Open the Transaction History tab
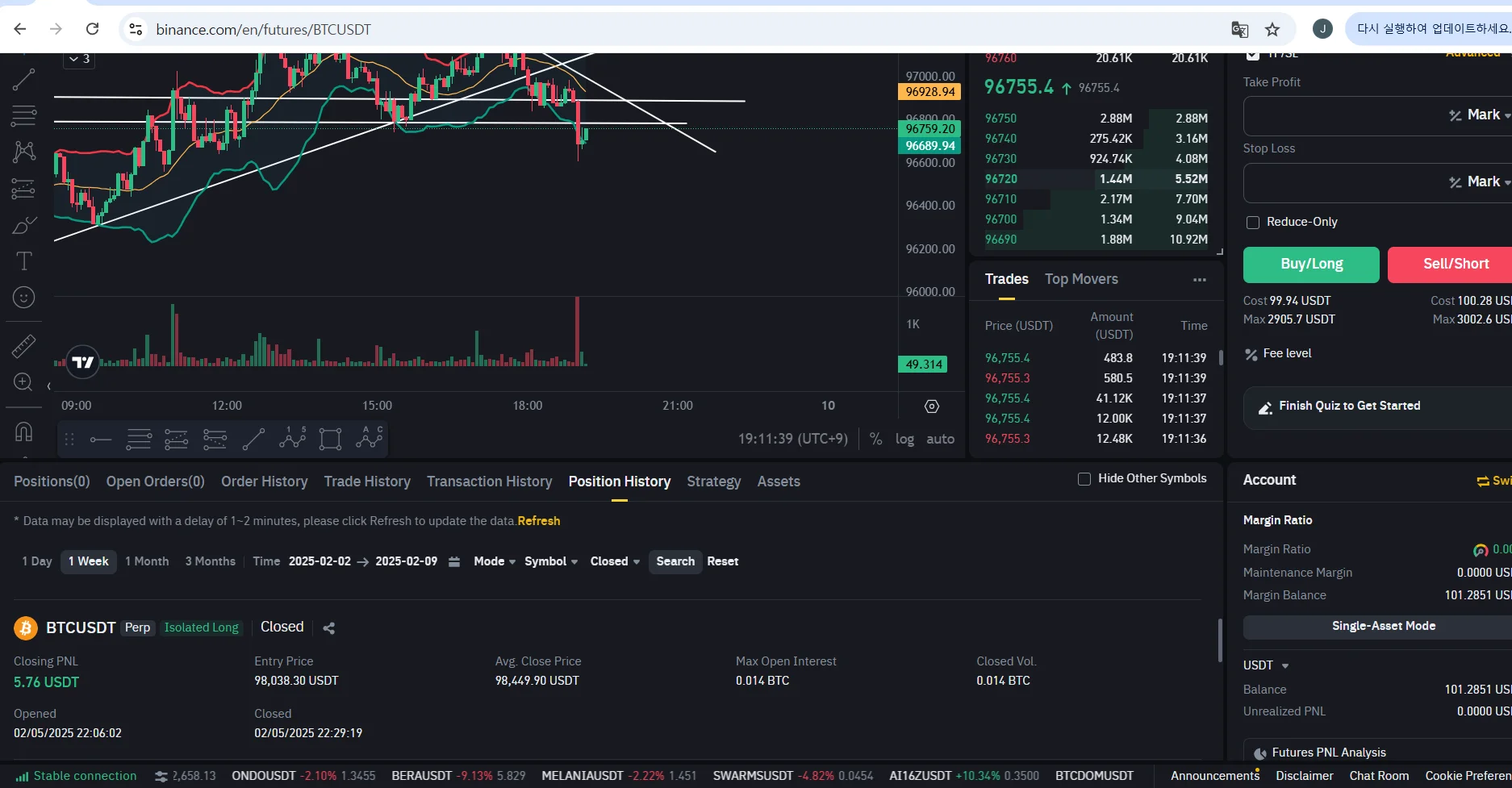 point(490,482)
